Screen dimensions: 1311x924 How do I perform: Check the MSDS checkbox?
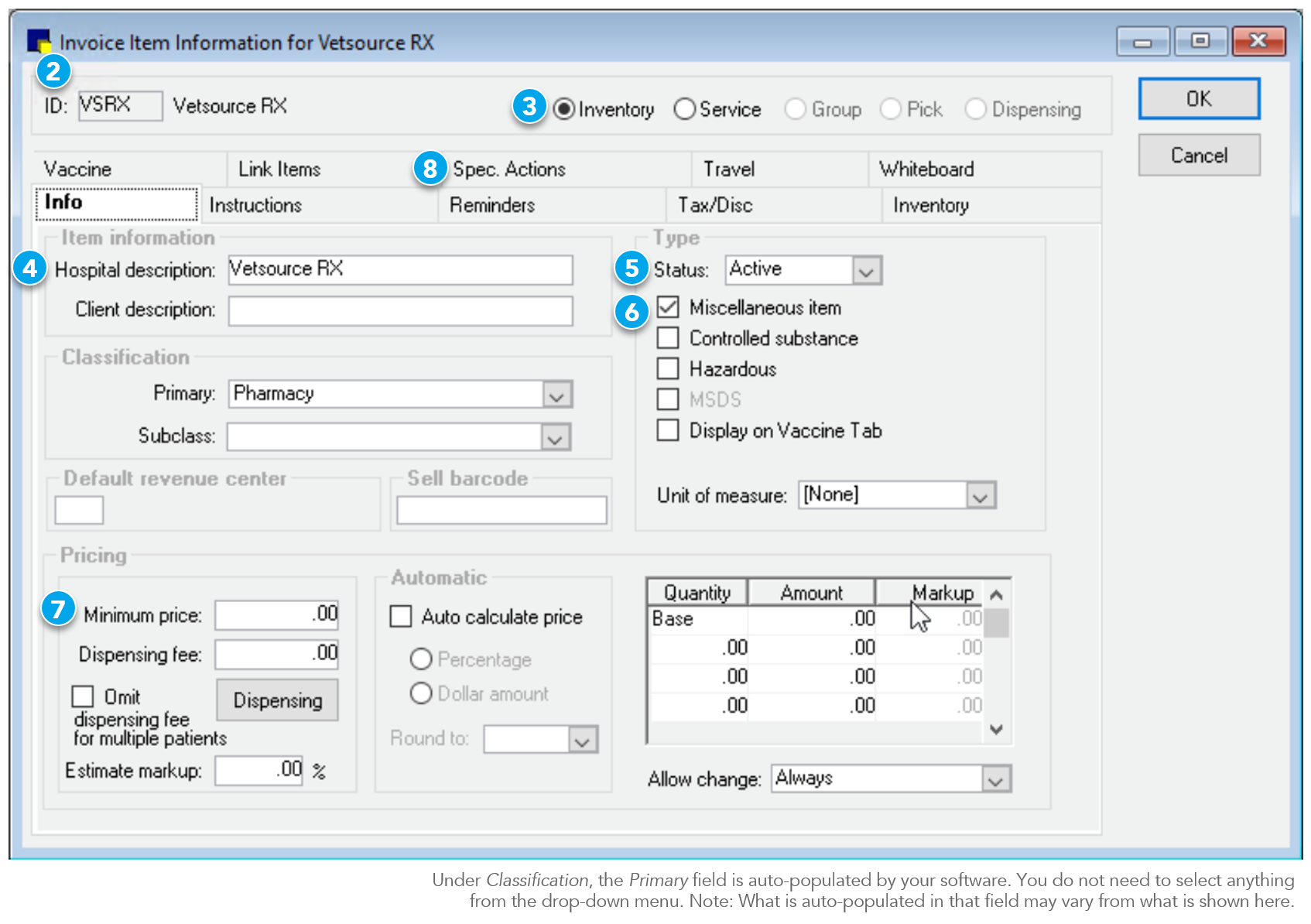coord(668,399)
